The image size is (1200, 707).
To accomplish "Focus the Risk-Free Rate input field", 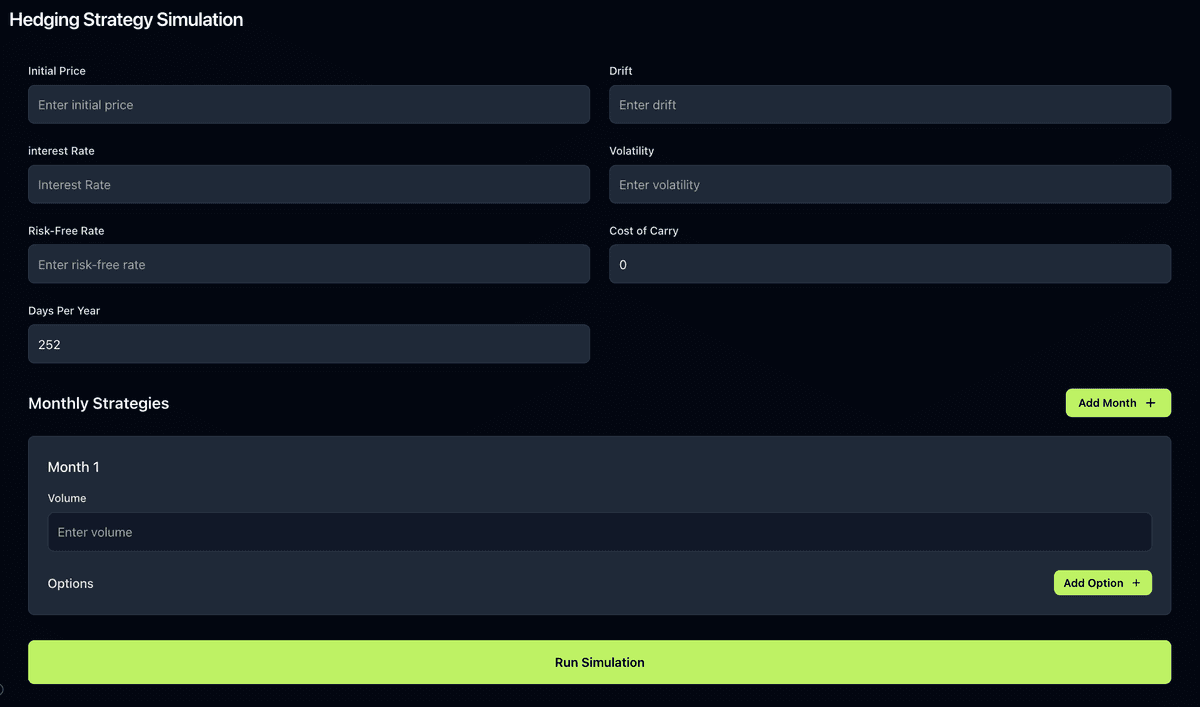I will pyautogui.click(x=308, y=264).
